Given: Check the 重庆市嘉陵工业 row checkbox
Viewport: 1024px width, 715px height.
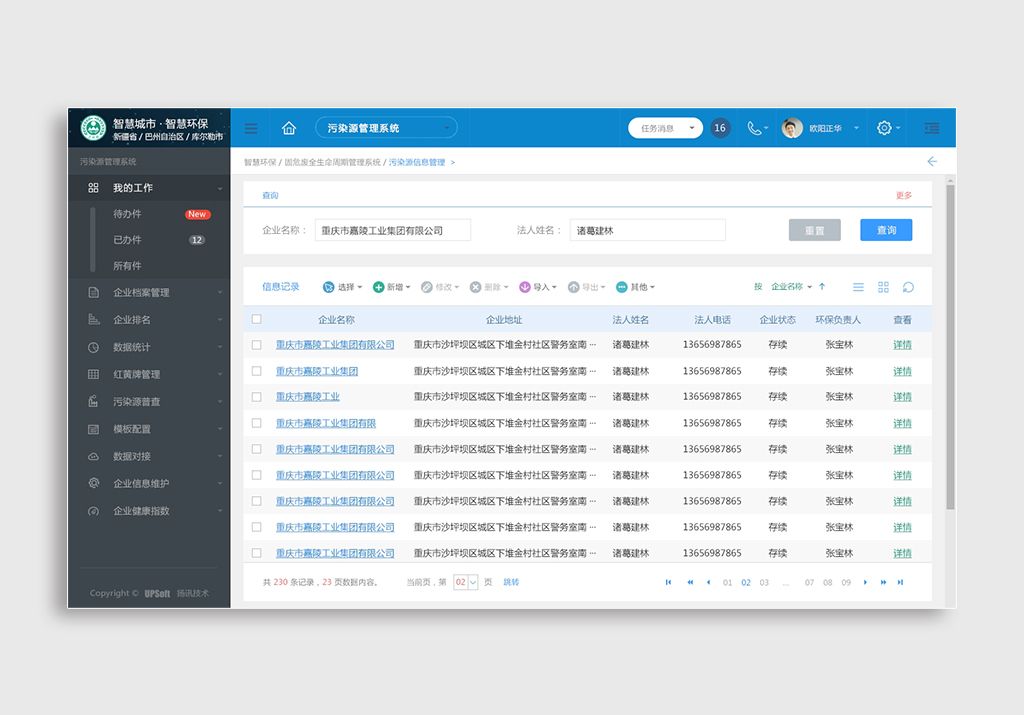Looking at the screenshot, I should coord(257,397).
